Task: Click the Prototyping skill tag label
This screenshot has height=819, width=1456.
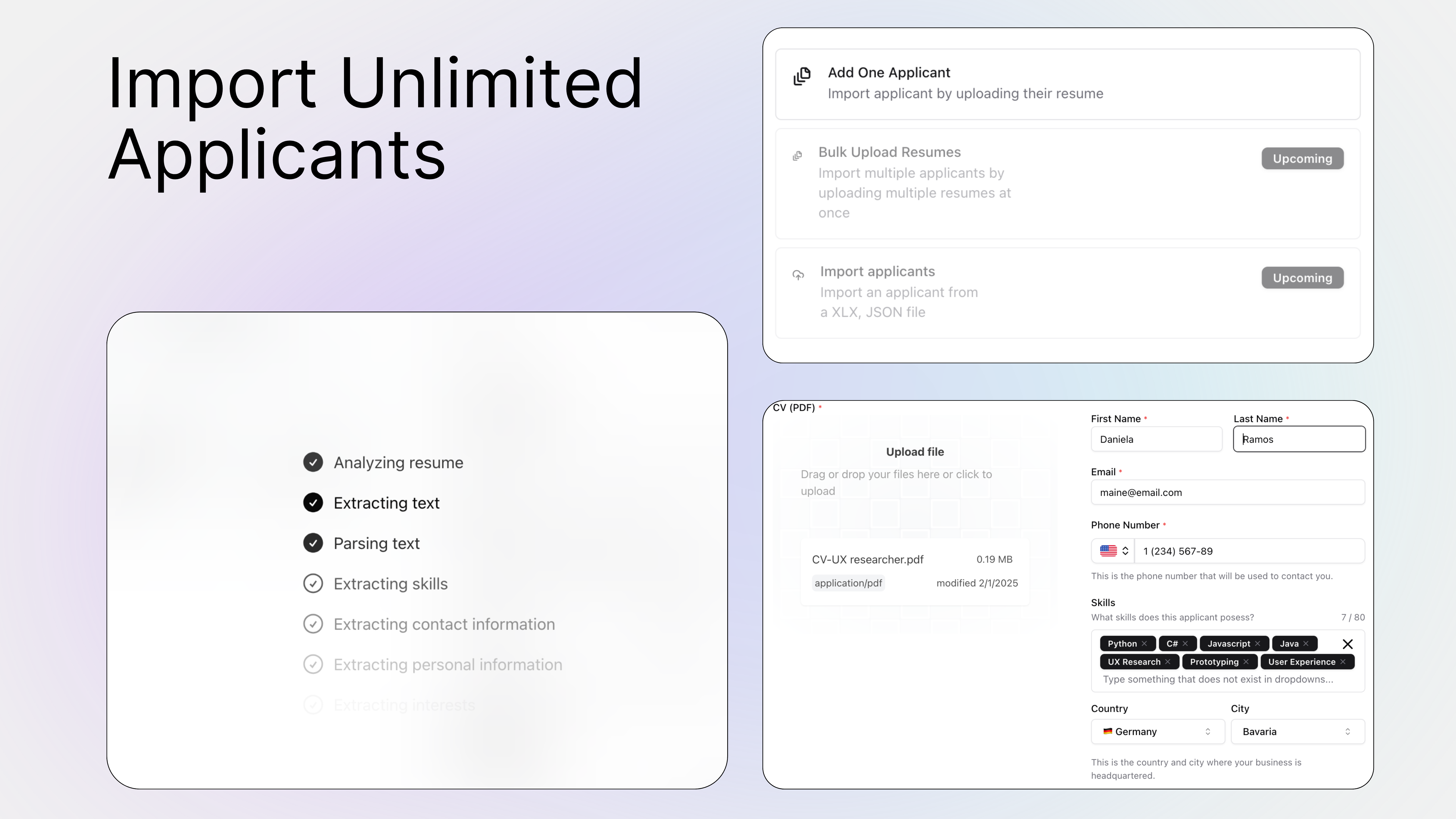Action: pos(1214,662)
